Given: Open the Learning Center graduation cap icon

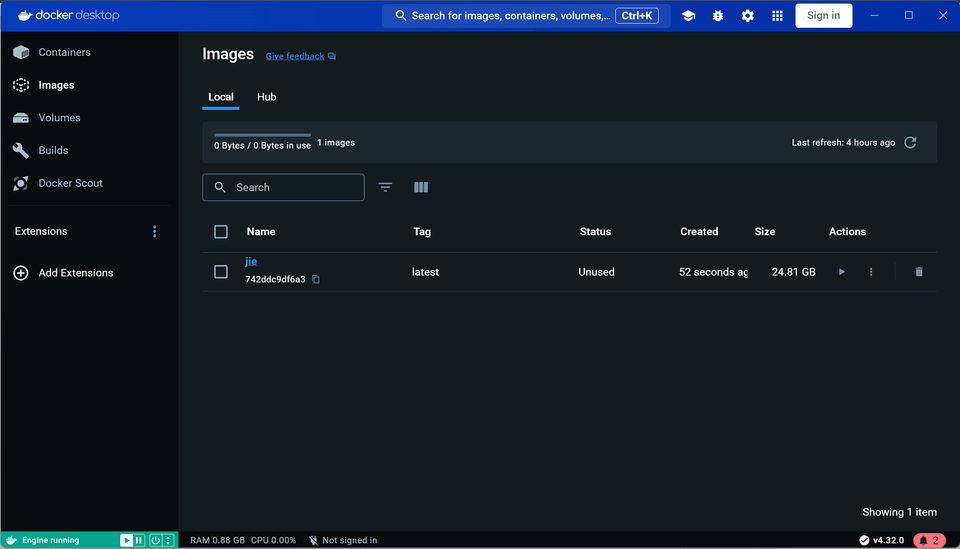Looking at the screenshot, I should (x=688, y=16).
